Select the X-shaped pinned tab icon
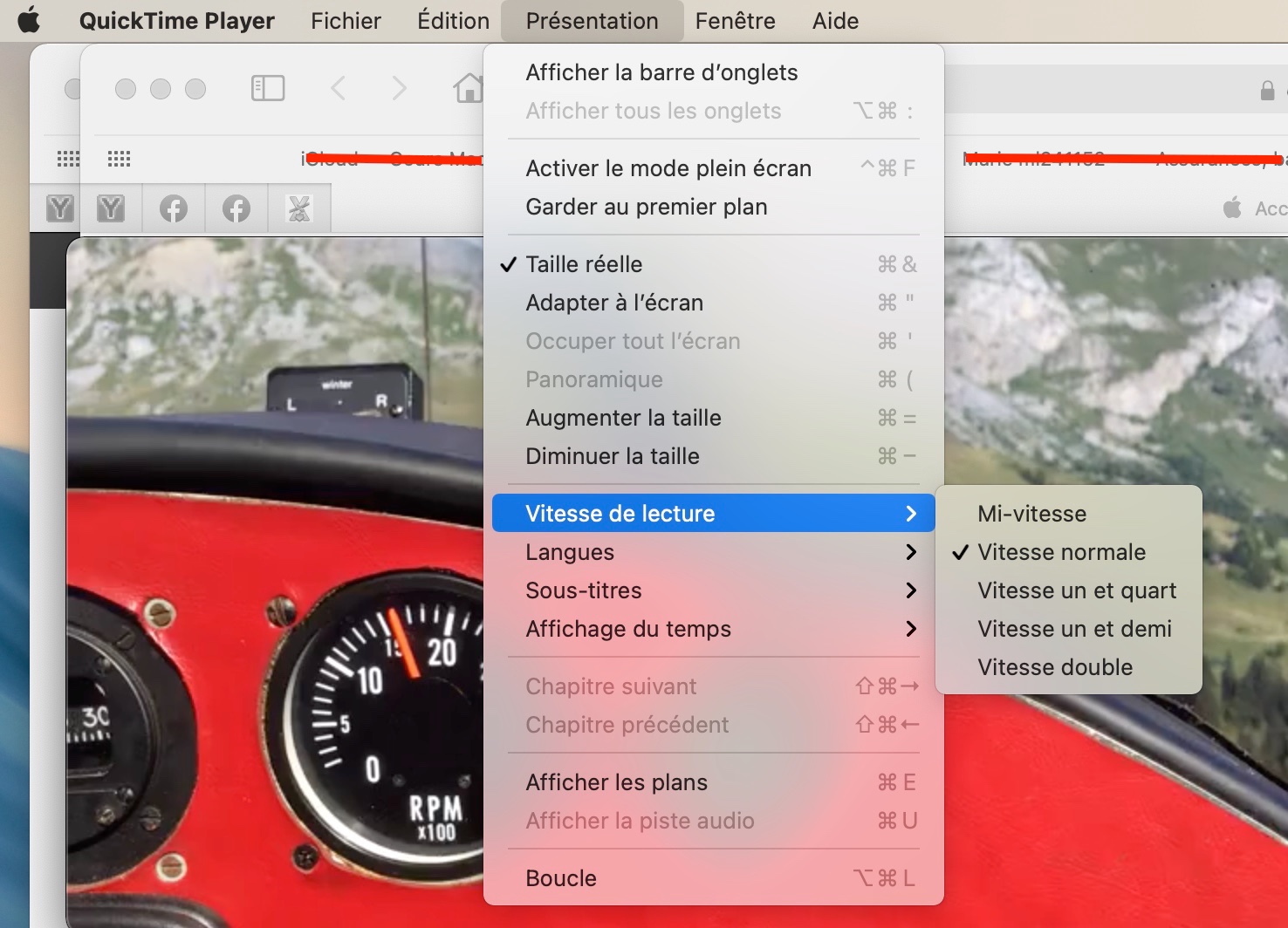This screenshot has height=928, width=1288. [x=299, y=208]
